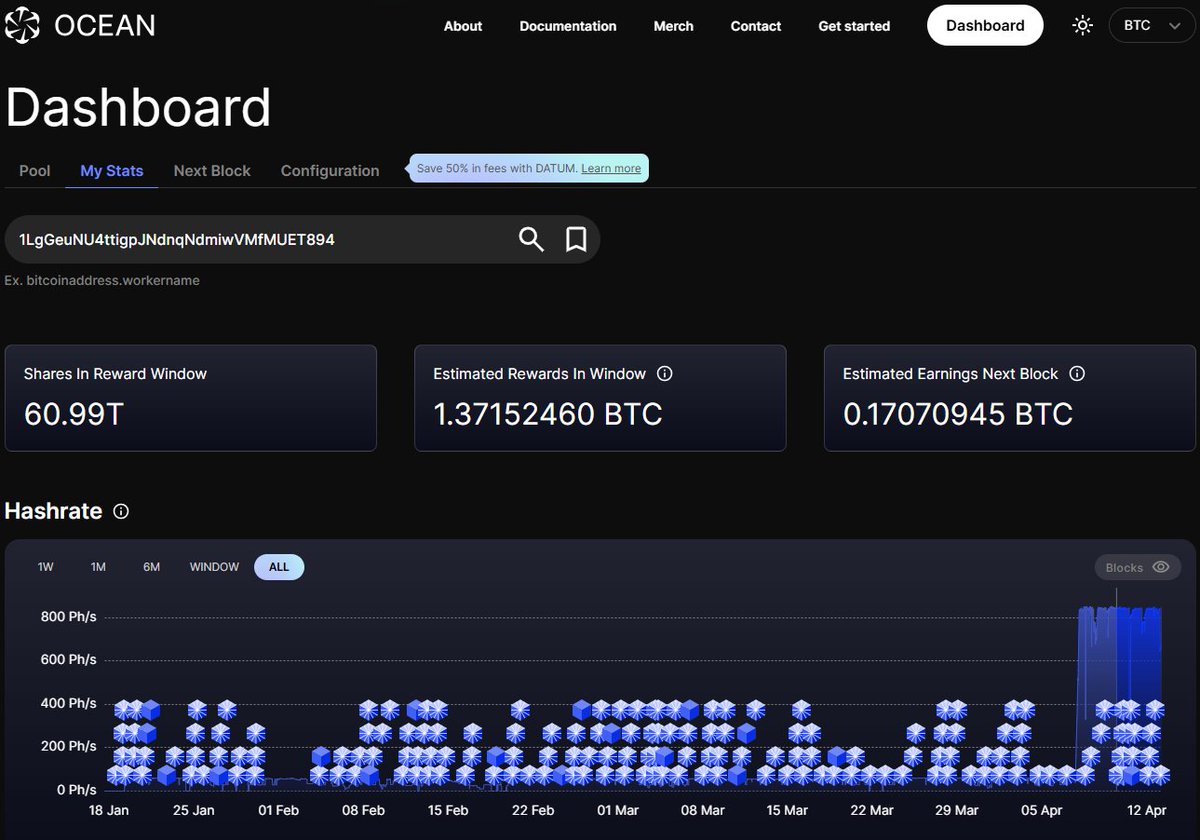
Task: Select the 6M chart range
Action: [151, 567]
